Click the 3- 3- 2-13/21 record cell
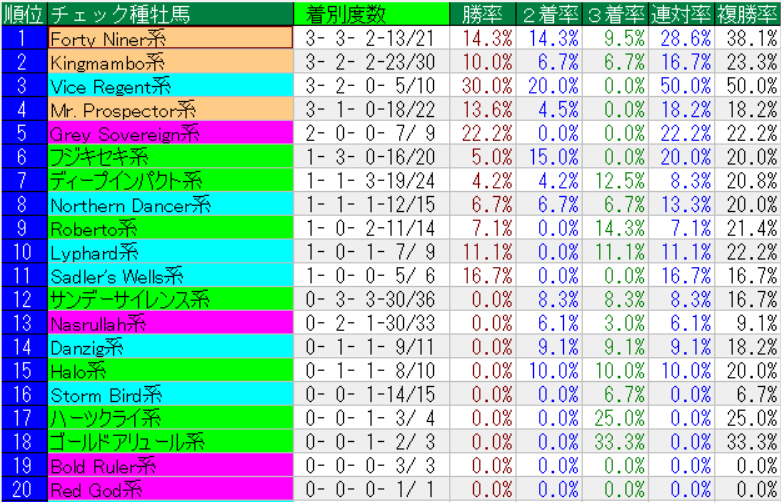 coord(372,38)
